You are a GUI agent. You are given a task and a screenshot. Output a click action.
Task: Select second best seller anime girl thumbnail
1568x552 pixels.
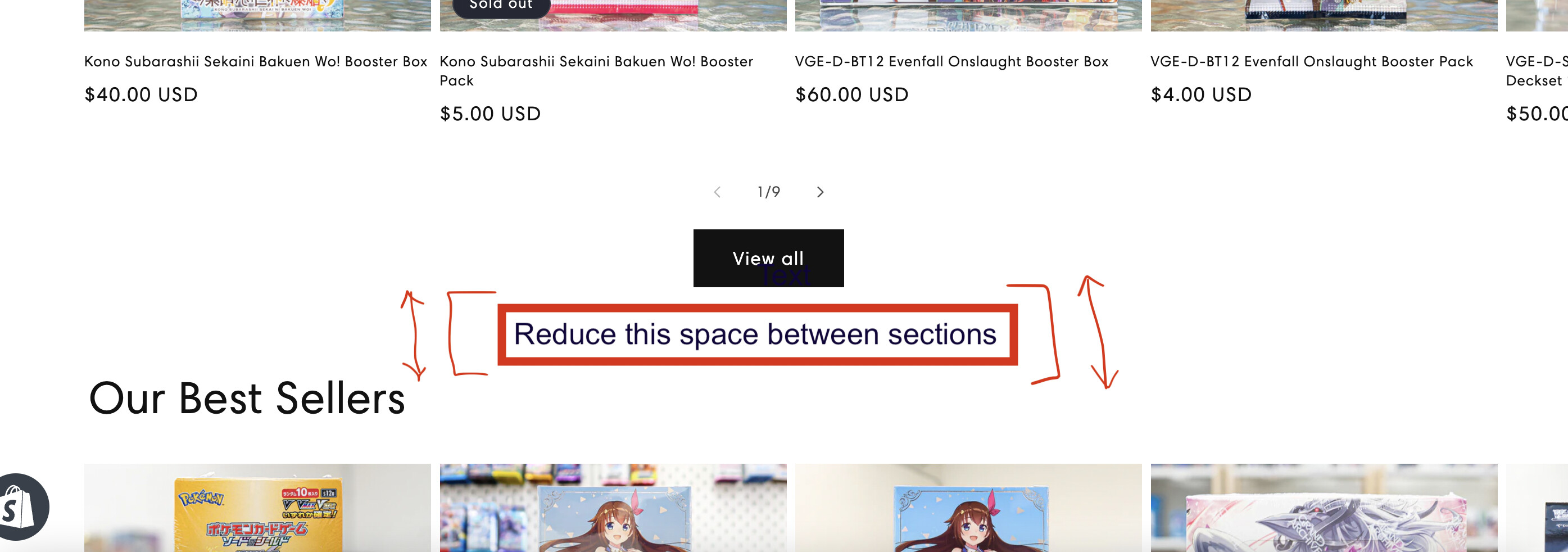(613, 508)
